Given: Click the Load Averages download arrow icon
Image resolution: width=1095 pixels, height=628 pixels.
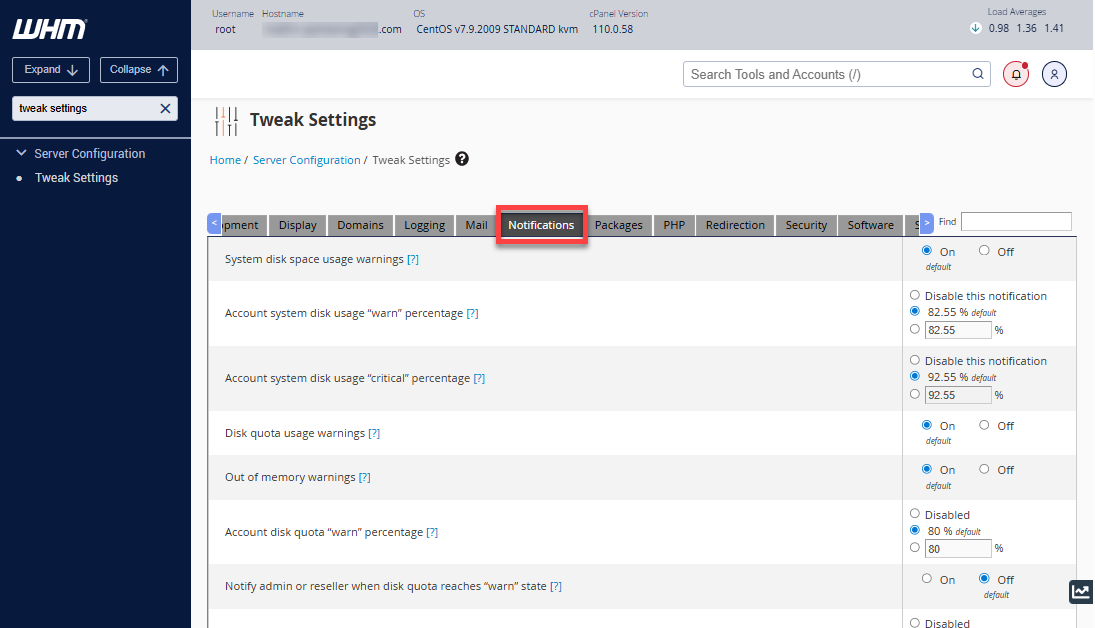Looking at the screenshot, I should pyautogui.click(x=973, y=29).
